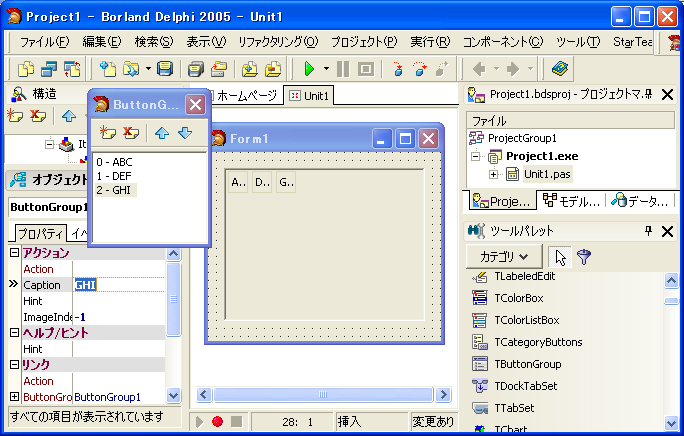Open the カテゴリ dropdown in Tool Palette

click(x=504, y=257)
